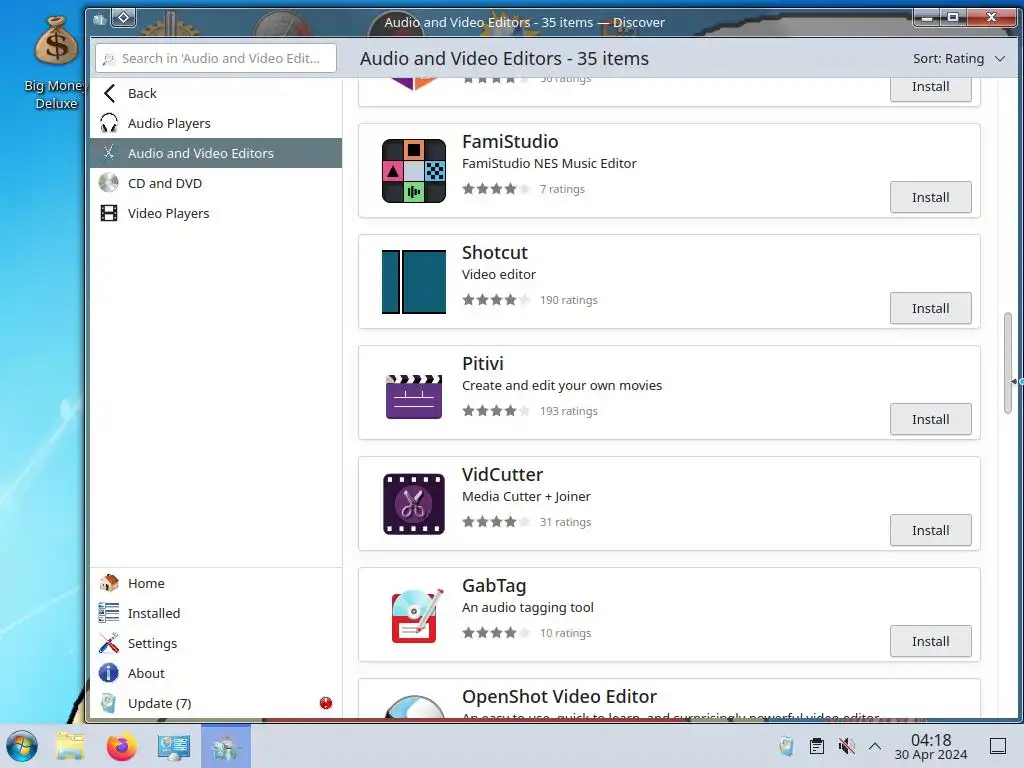Viewport: 1024px width, 768px height.
Task: Click the '190 ratings' text
Action: pos(568,300)
